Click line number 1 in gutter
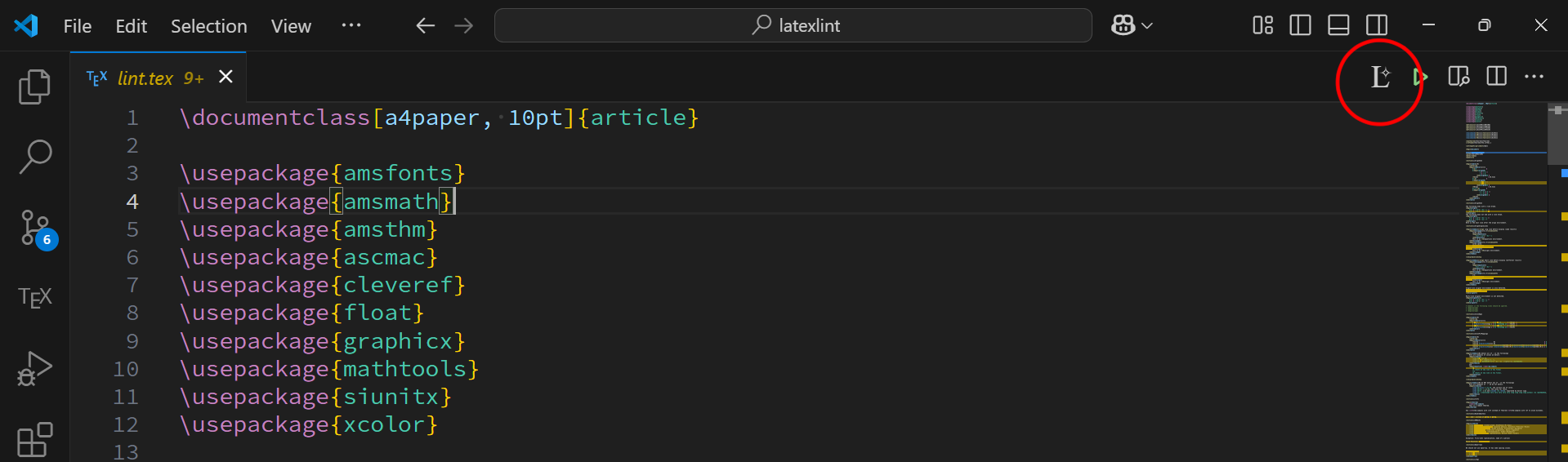Image resolution: width=1568 pixels, height=462 pixels. [x=132, y=118]
